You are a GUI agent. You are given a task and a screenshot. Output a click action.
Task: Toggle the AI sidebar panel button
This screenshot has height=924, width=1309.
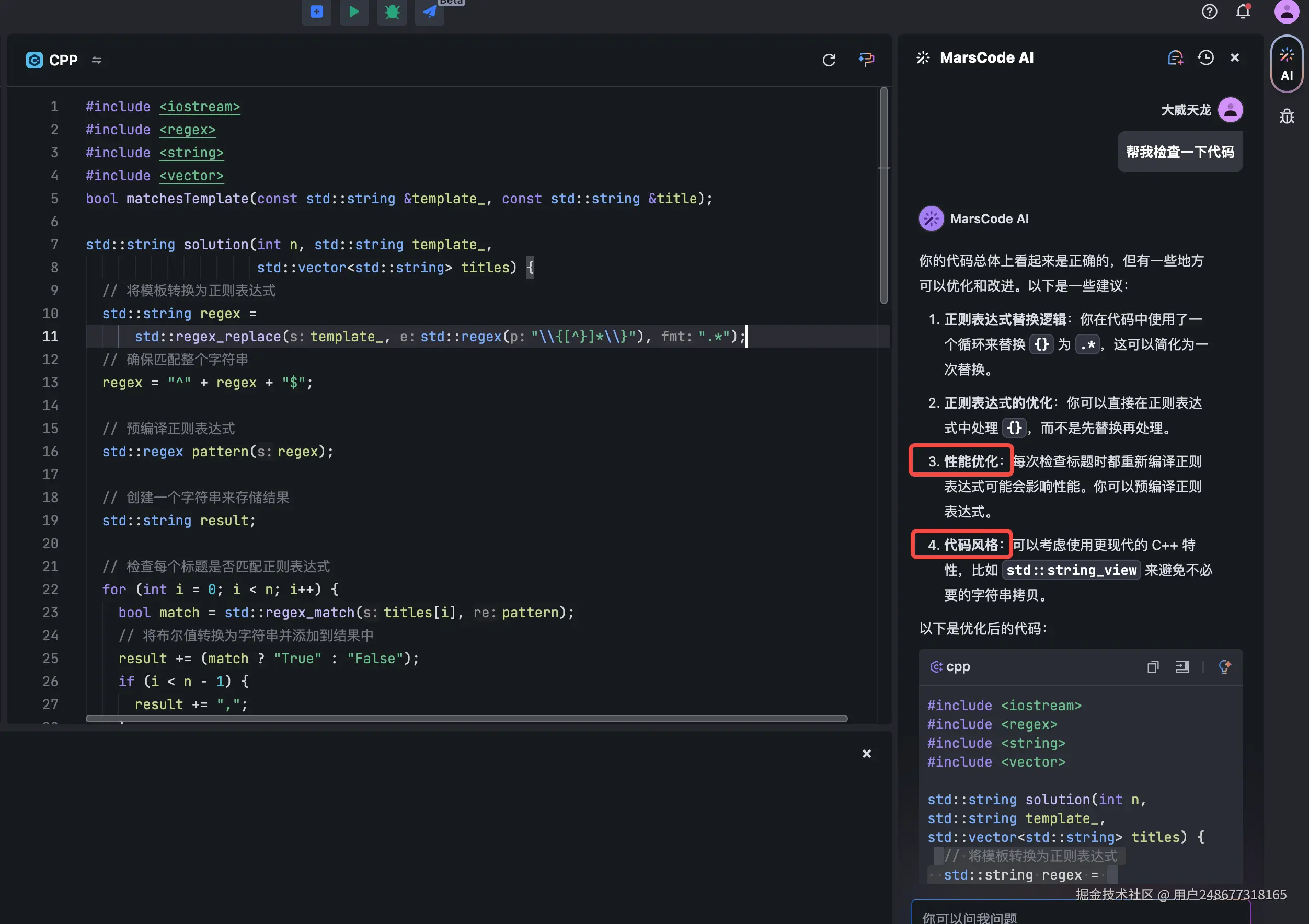point(1286,64)
